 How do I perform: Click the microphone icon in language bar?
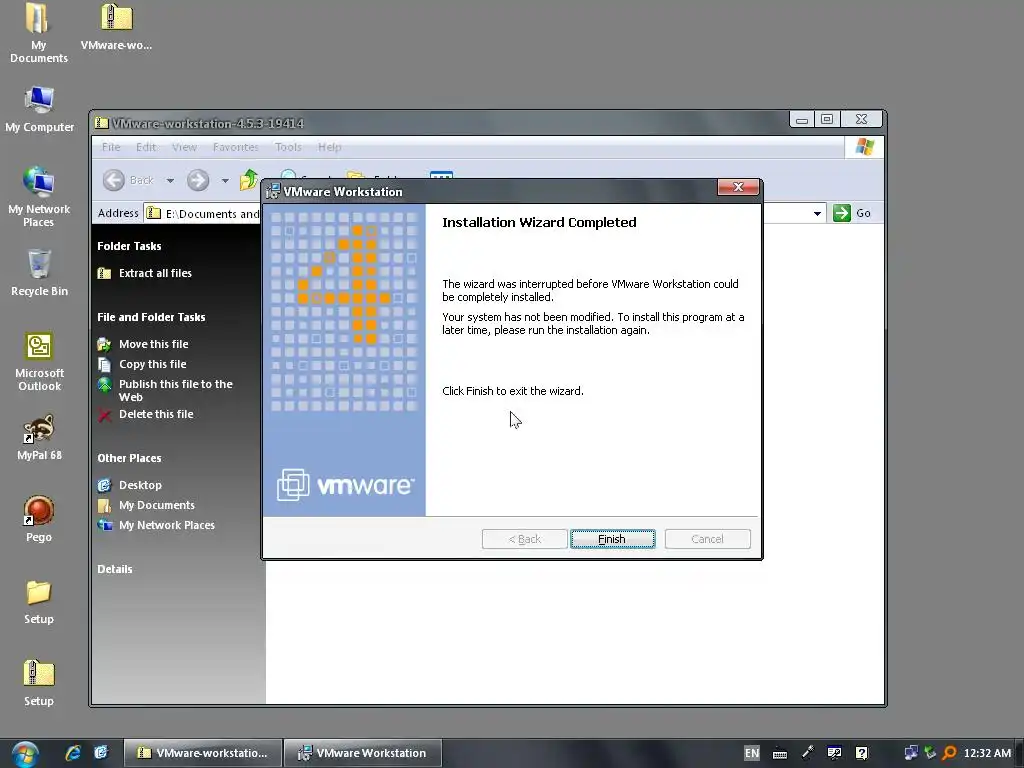point(808,753)
